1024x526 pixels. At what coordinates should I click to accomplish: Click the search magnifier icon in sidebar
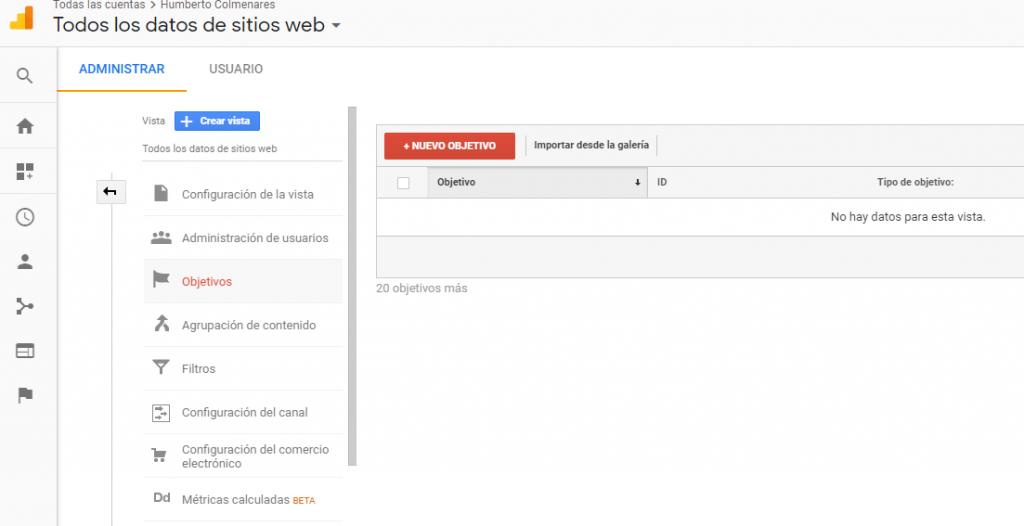pos(25,75)
